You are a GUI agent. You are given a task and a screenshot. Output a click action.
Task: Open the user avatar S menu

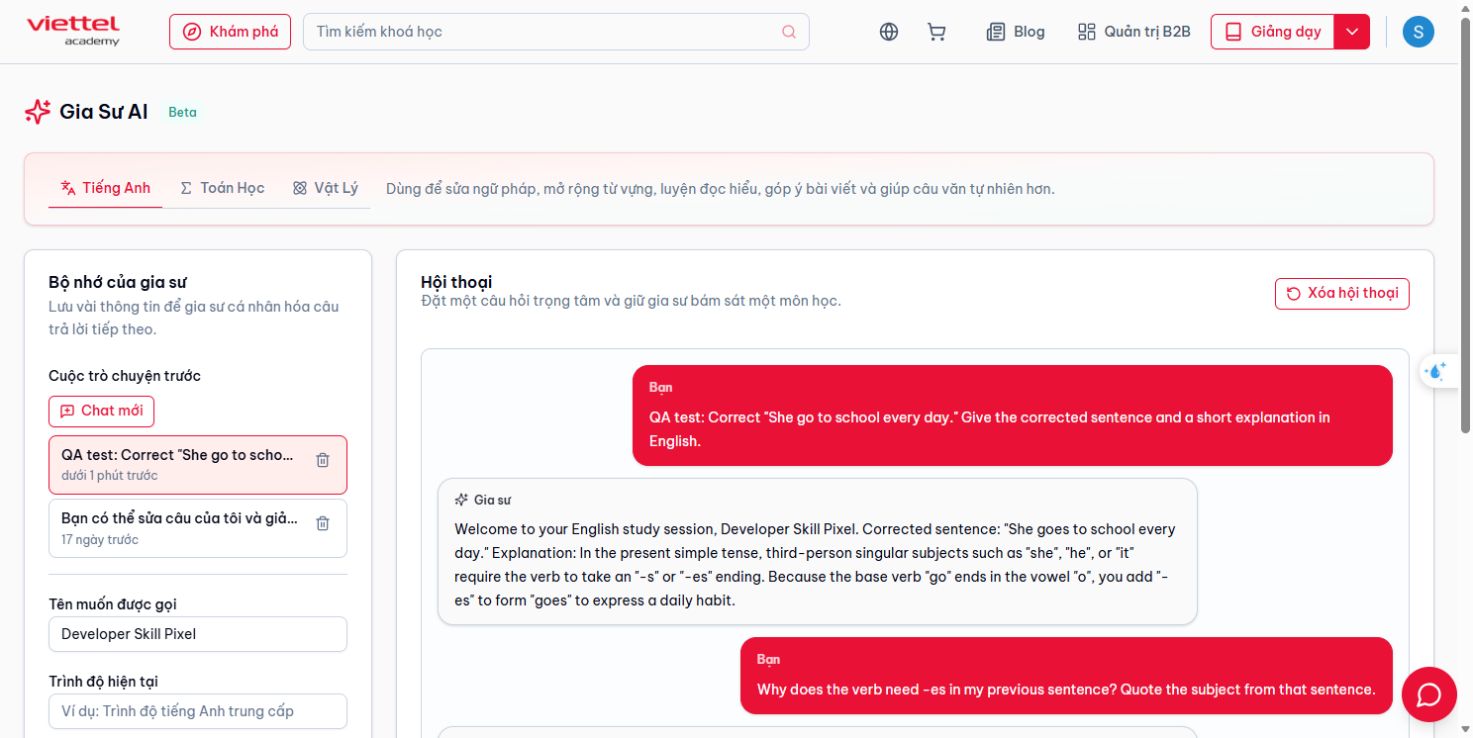pos(1418,32)
